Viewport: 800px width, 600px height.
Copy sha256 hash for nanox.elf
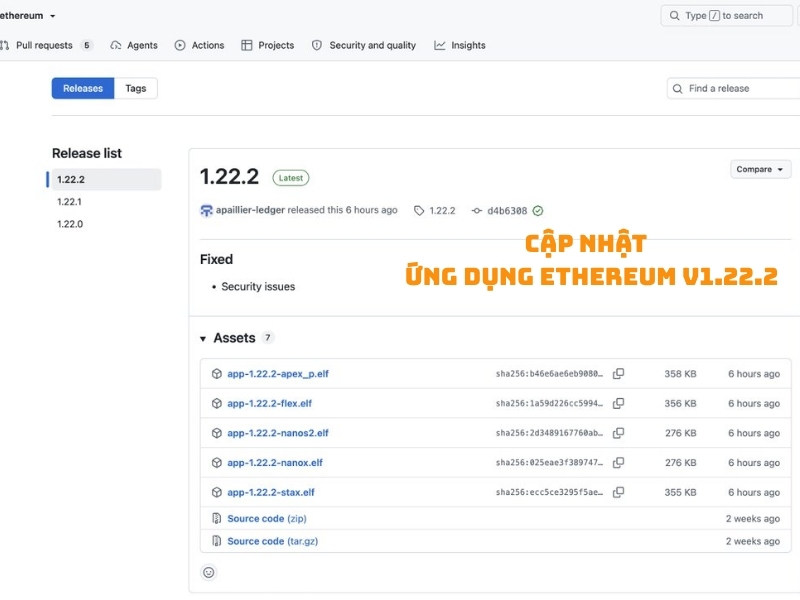618,463
